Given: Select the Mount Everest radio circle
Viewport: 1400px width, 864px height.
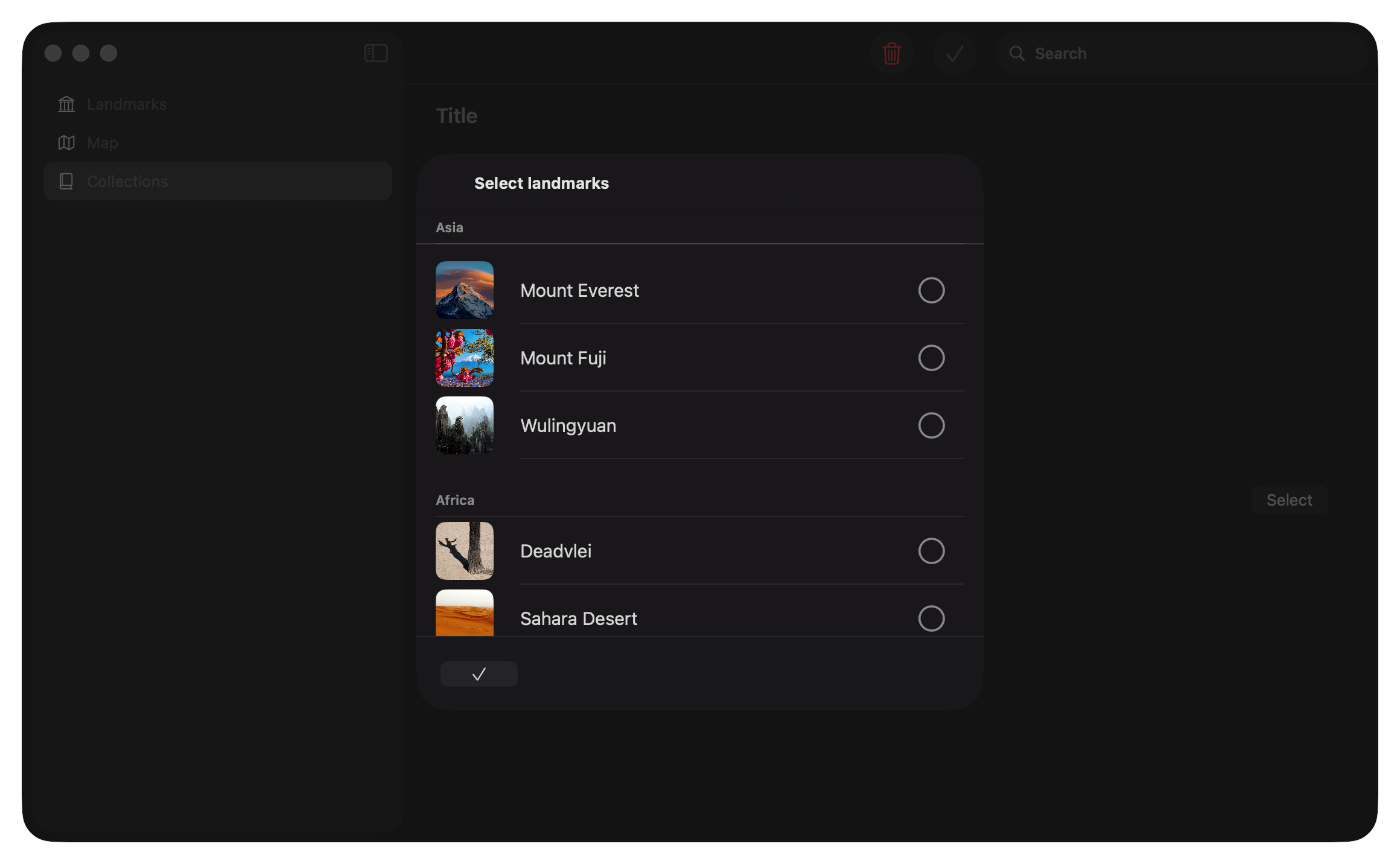Looking at the screenshot, I should [x=931, y=290].
